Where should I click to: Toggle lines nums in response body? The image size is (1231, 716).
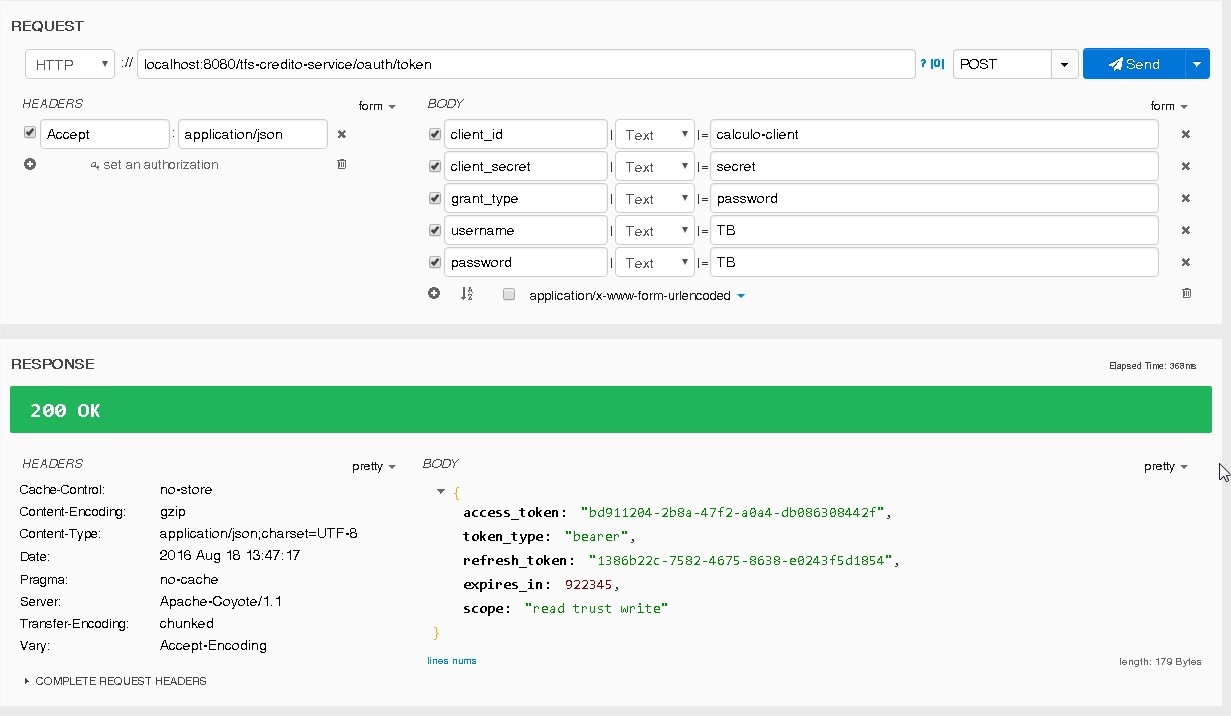point(451,661)
